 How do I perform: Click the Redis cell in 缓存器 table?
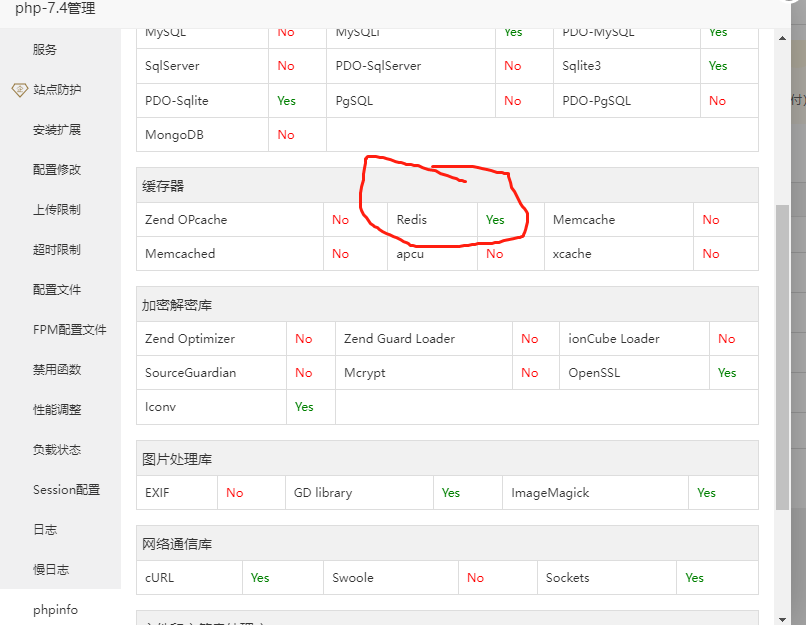(x=412, y=220)
